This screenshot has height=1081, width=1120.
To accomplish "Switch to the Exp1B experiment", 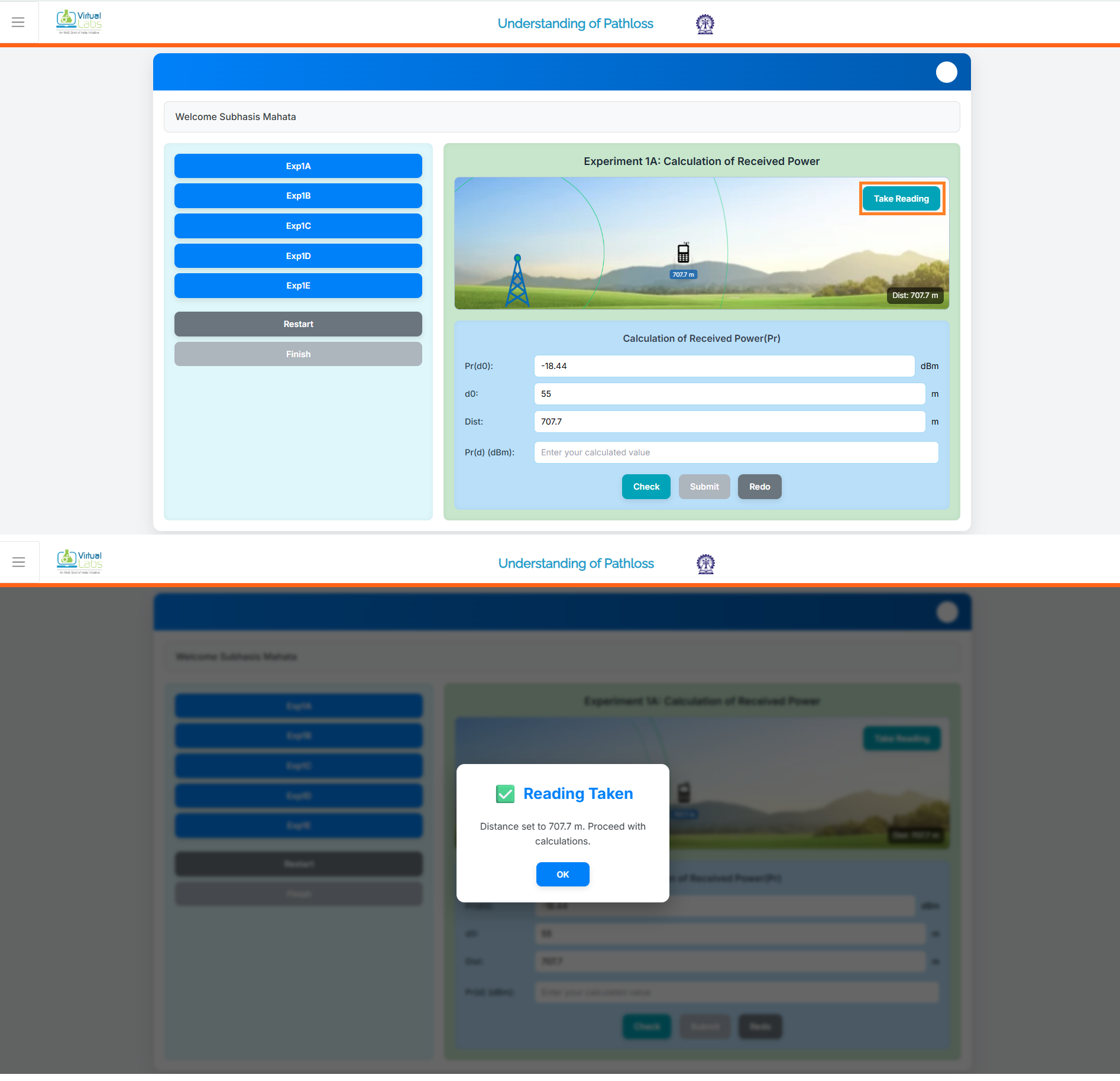I will coord(298,196).
